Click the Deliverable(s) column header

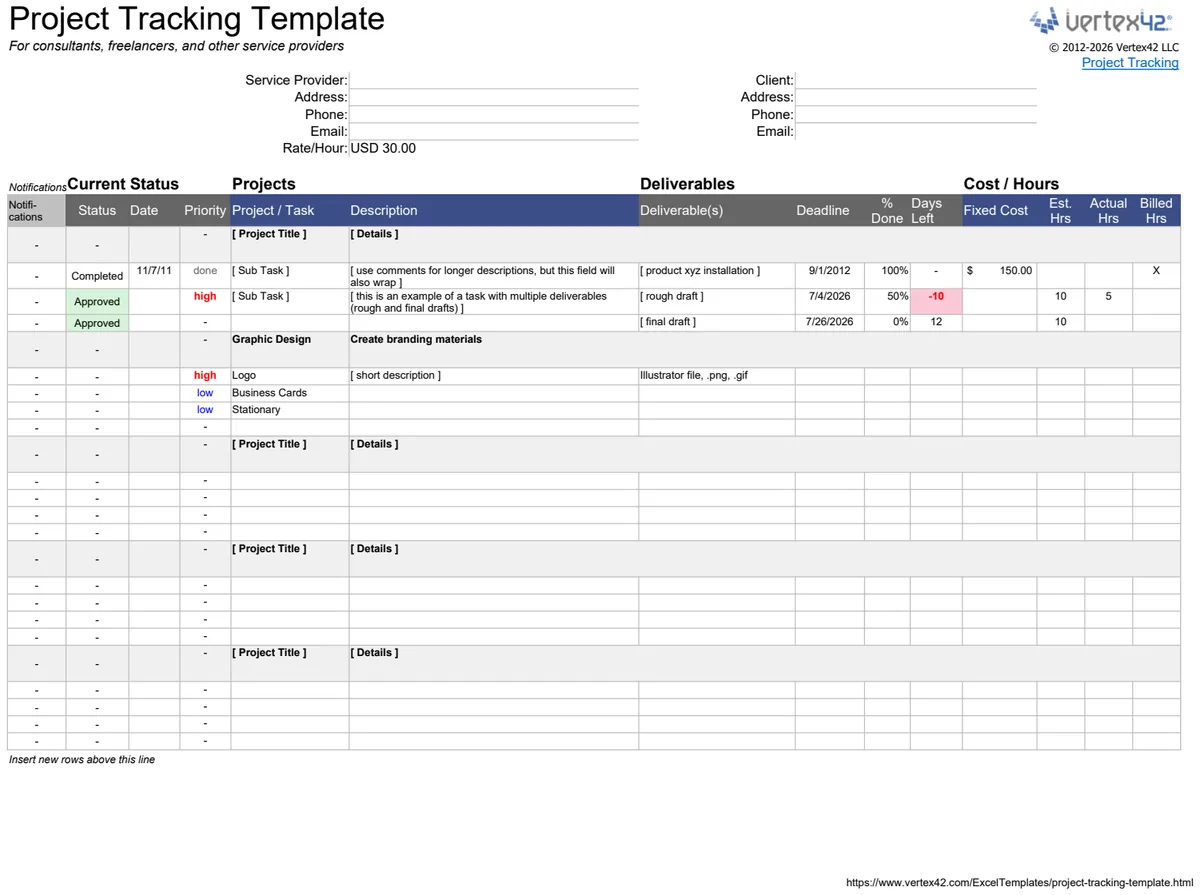click(x=717, y=210)
